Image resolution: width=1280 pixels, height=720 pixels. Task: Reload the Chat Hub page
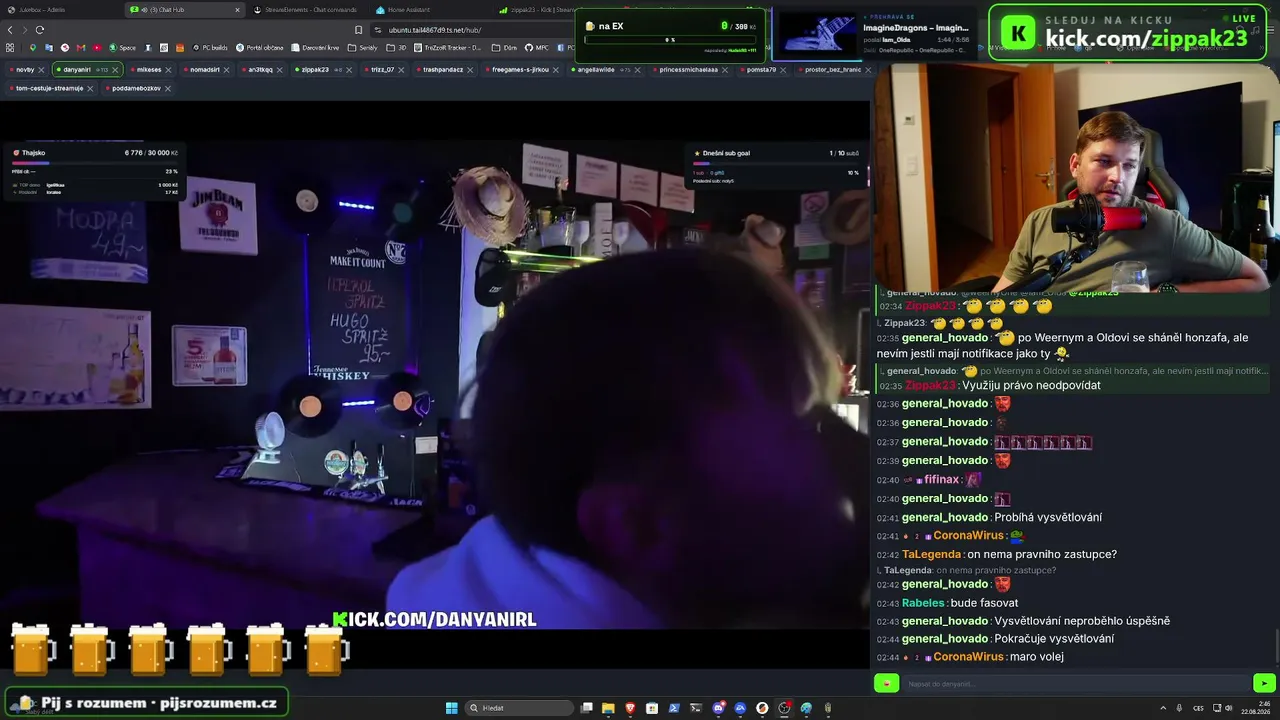pyautogui.click(x=39, y=30)
